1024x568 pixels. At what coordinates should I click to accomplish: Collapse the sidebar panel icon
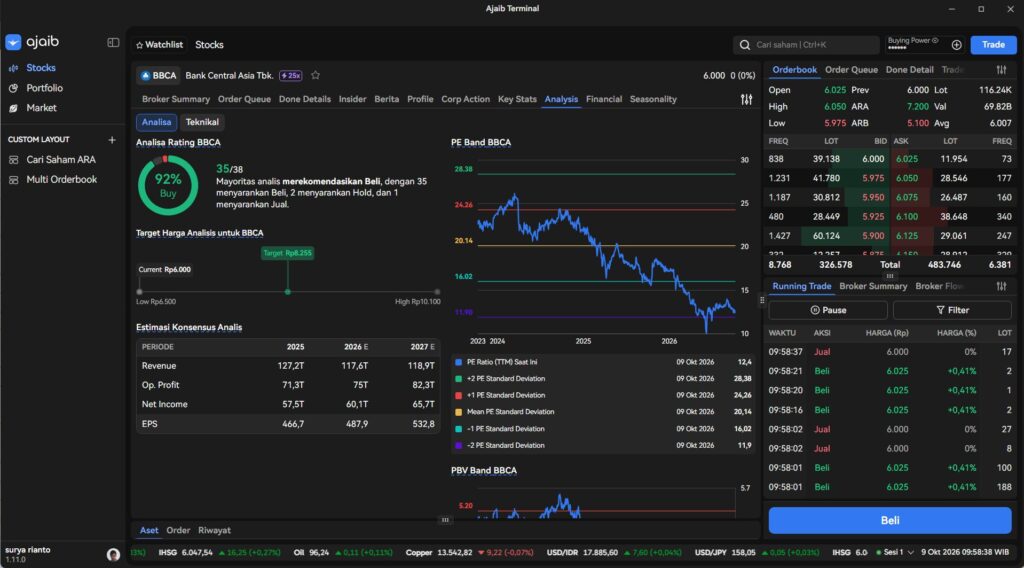point(113,42)
